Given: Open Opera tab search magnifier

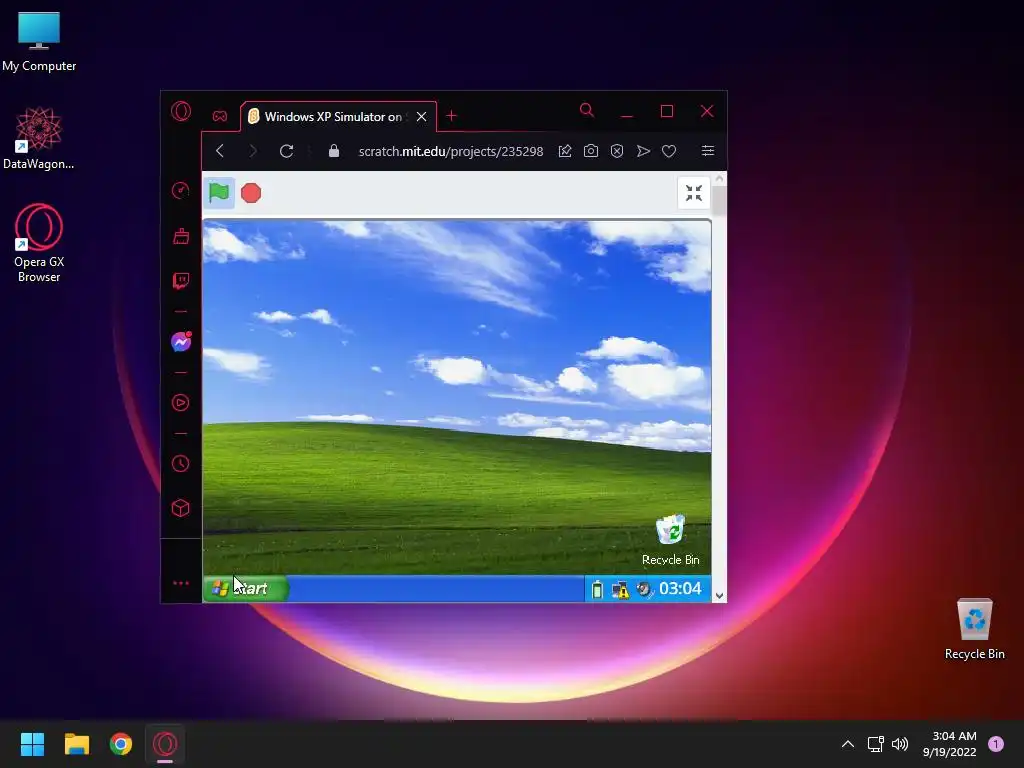Looking at the screenshot, I should pos(586,110).
